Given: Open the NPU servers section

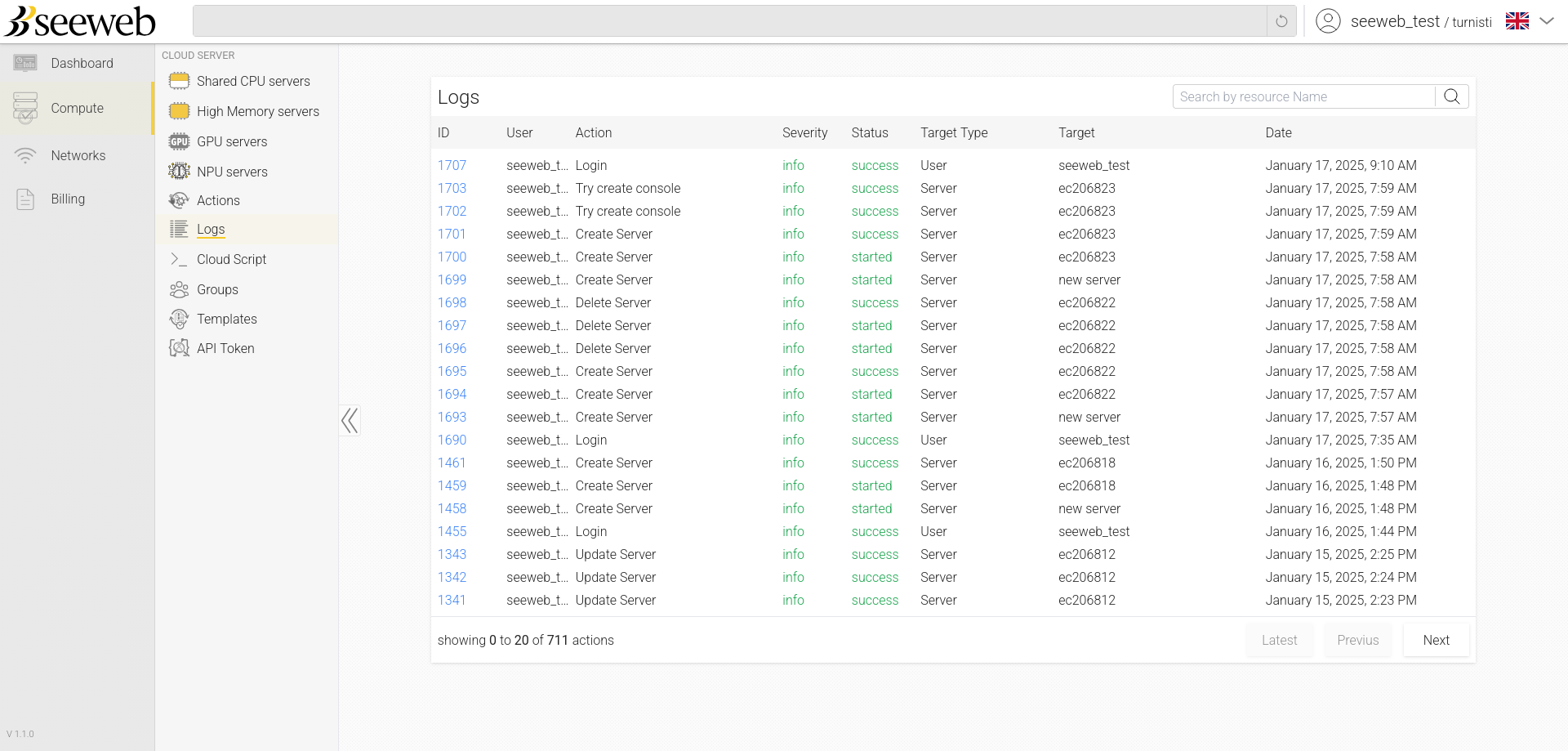Looking at the screenshot, I should pos(232,172).
